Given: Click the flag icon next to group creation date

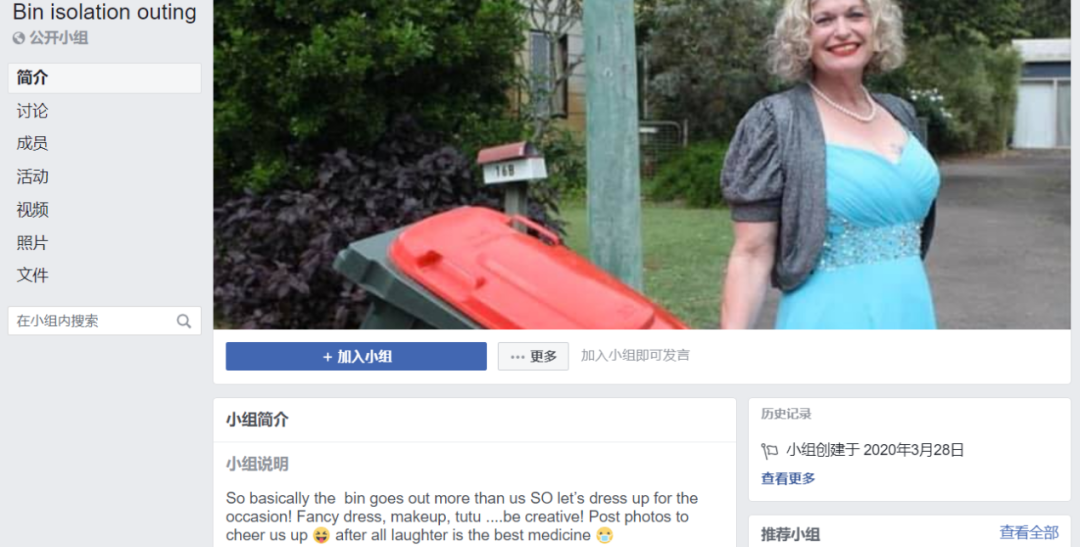Looking at the screenshot, I should 769,451.
